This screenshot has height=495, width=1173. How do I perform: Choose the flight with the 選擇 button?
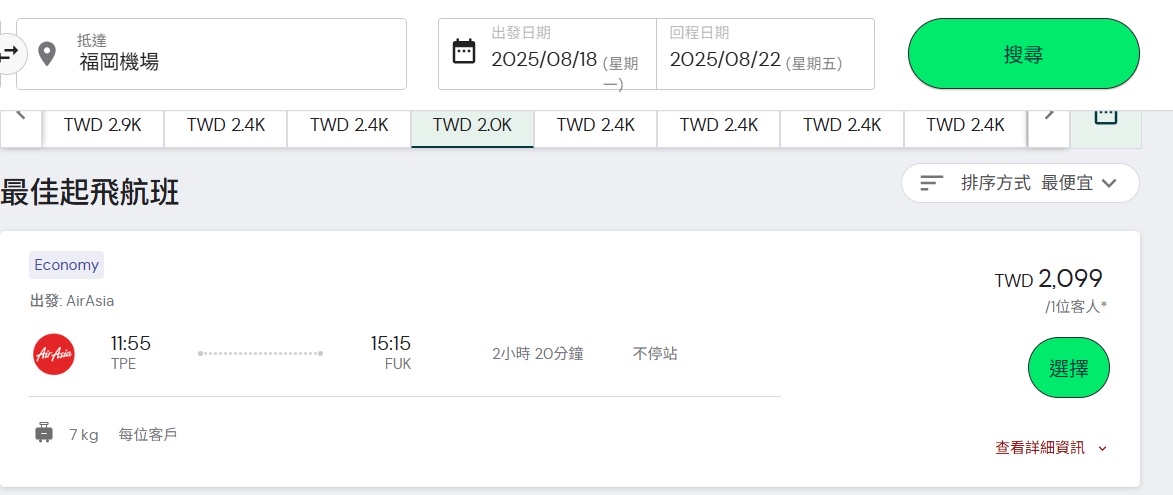1068,368
